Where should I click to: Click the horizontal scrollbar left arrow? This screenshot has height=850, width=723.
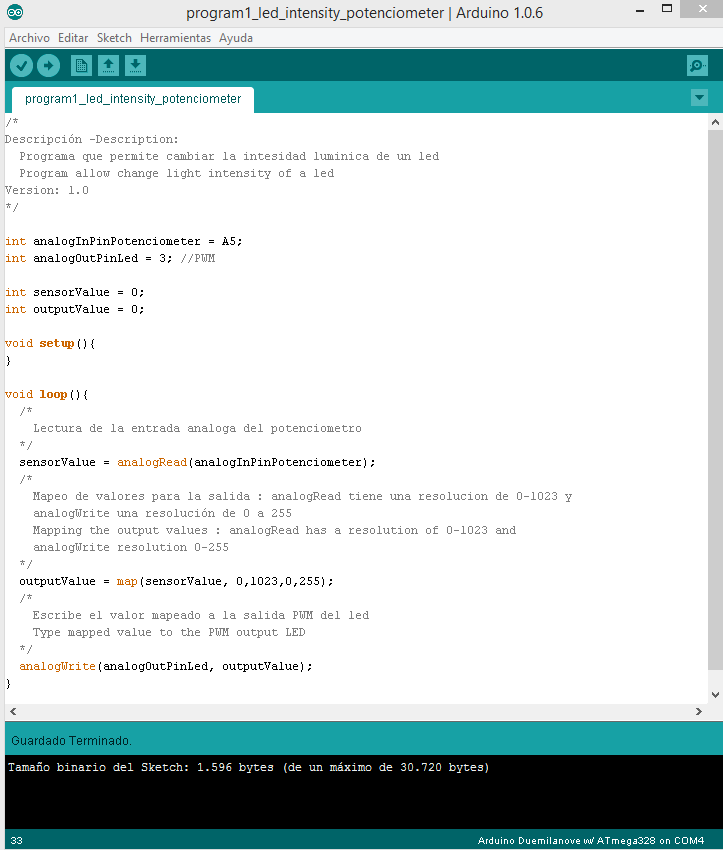[13, 711]
